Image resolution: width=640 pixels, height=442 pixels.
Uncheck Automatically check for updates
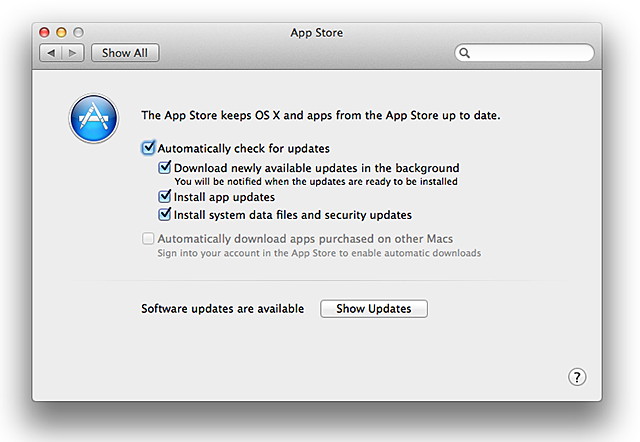148,148
